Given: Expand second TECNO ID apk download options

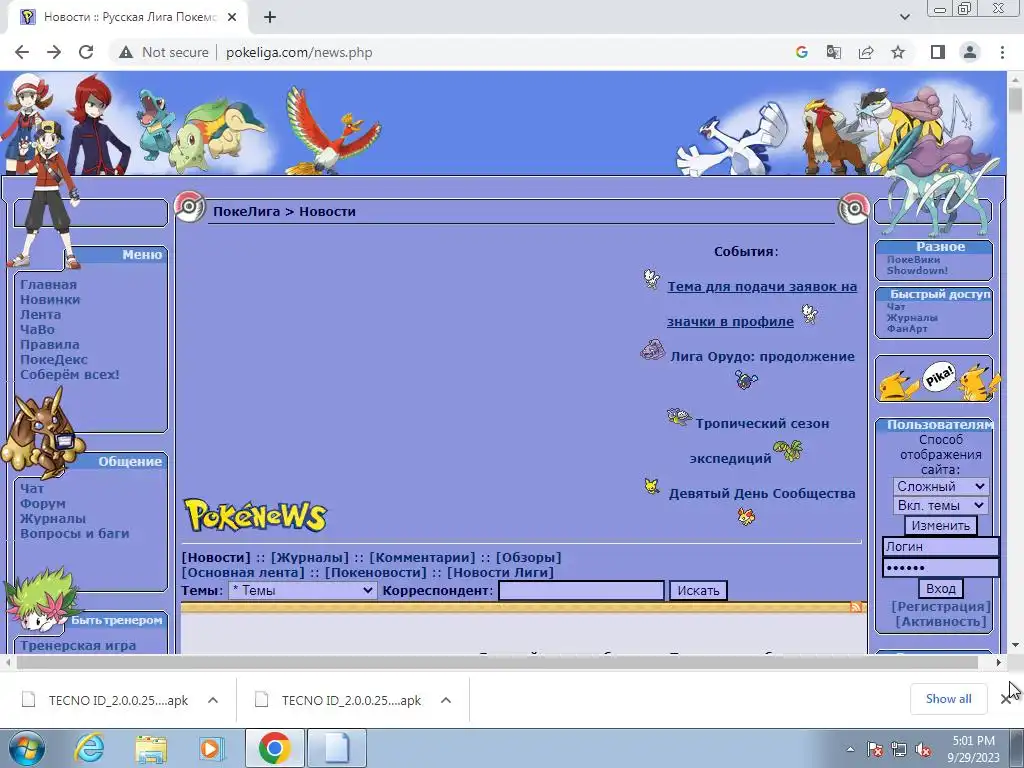Looking at the screenshot, I should point(446,700).
